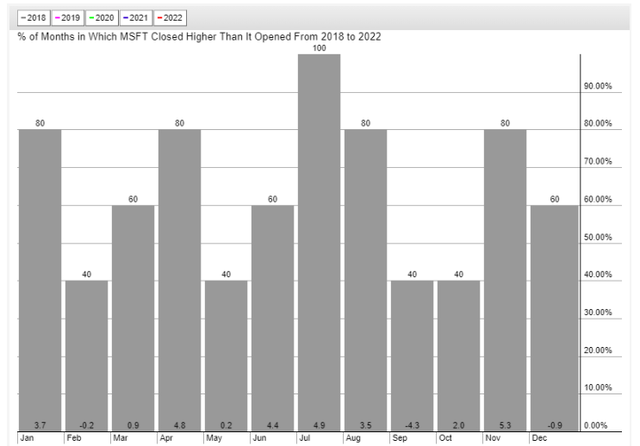This screenshot has width=640, height=446.
Task: Click the 40 label above the May bar
Action: (x=226, y=274)
